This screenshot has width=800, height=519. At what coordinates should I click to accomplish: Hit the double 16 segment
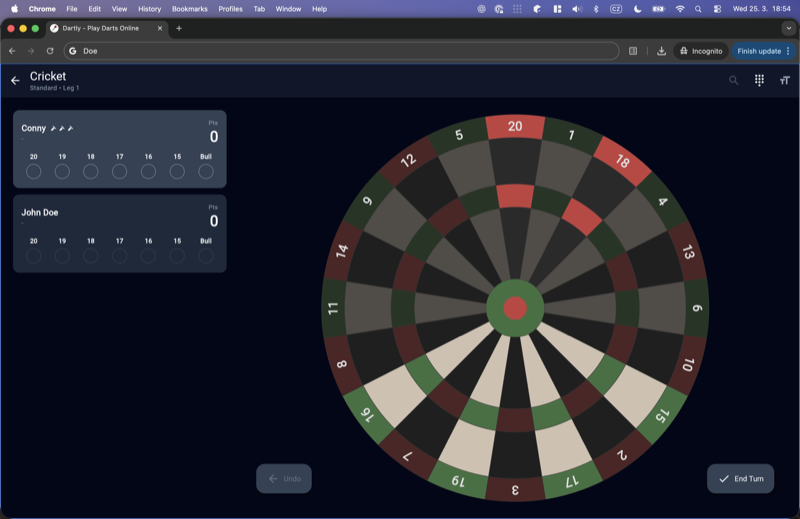tap(368, 415)
